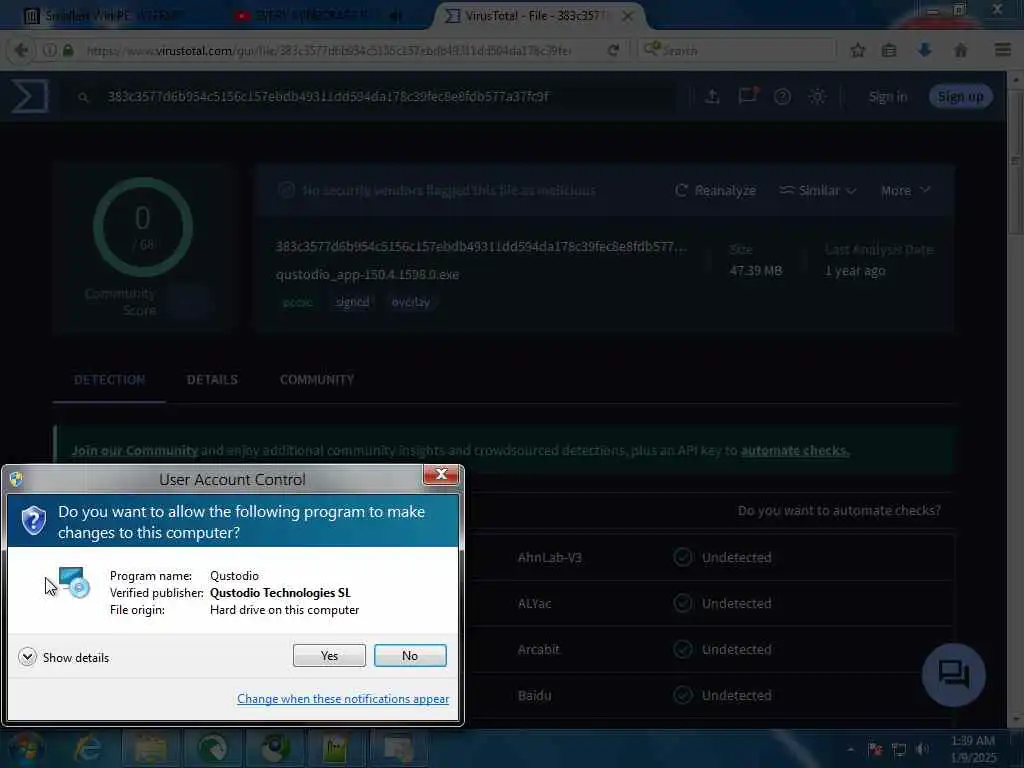Switch to the COMMUNITY tab

tap(317, 379)
